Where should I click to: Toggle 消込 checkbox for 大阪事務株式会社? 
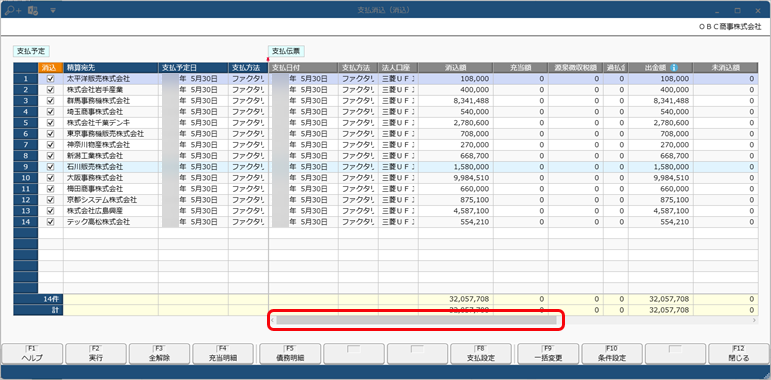(50, 178)
